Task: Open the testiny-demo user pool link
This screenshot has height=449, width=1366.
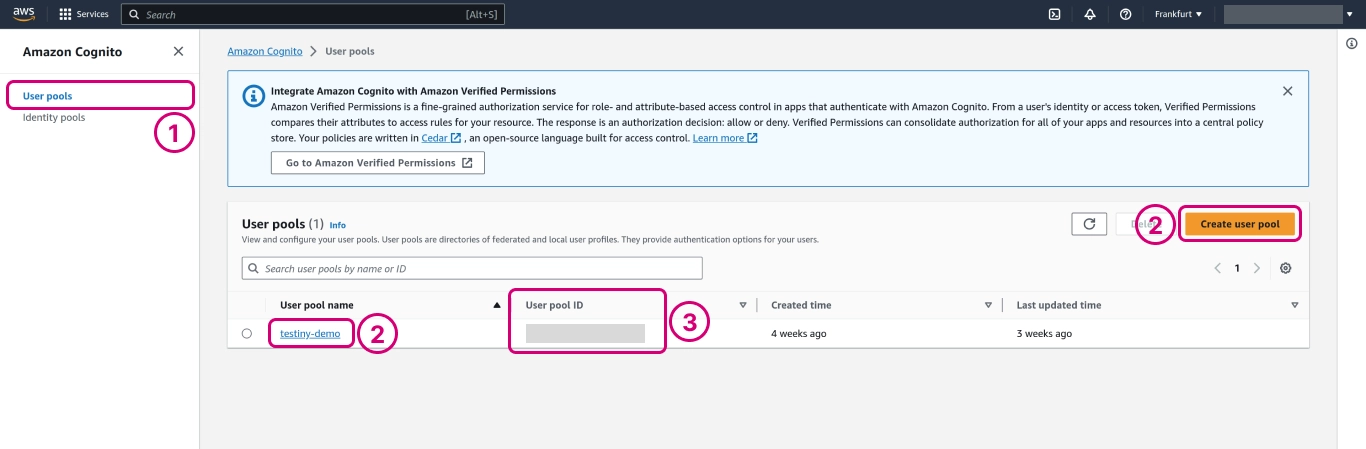Action: (x=310, y=334)
